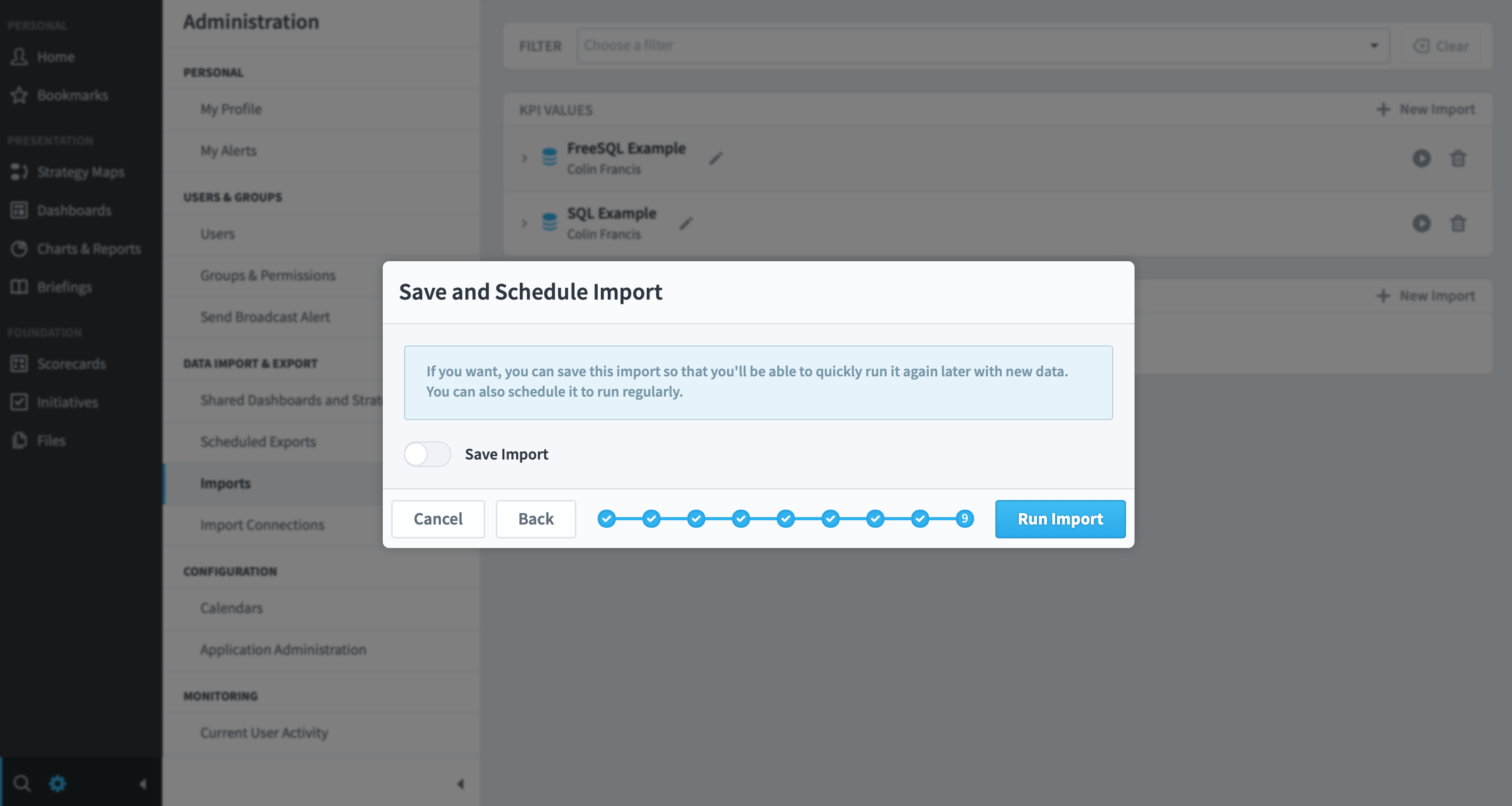The width and height of the screenshot is (1512, 806).
Task: Run the SQL Example import
Action: [1421, 224]
